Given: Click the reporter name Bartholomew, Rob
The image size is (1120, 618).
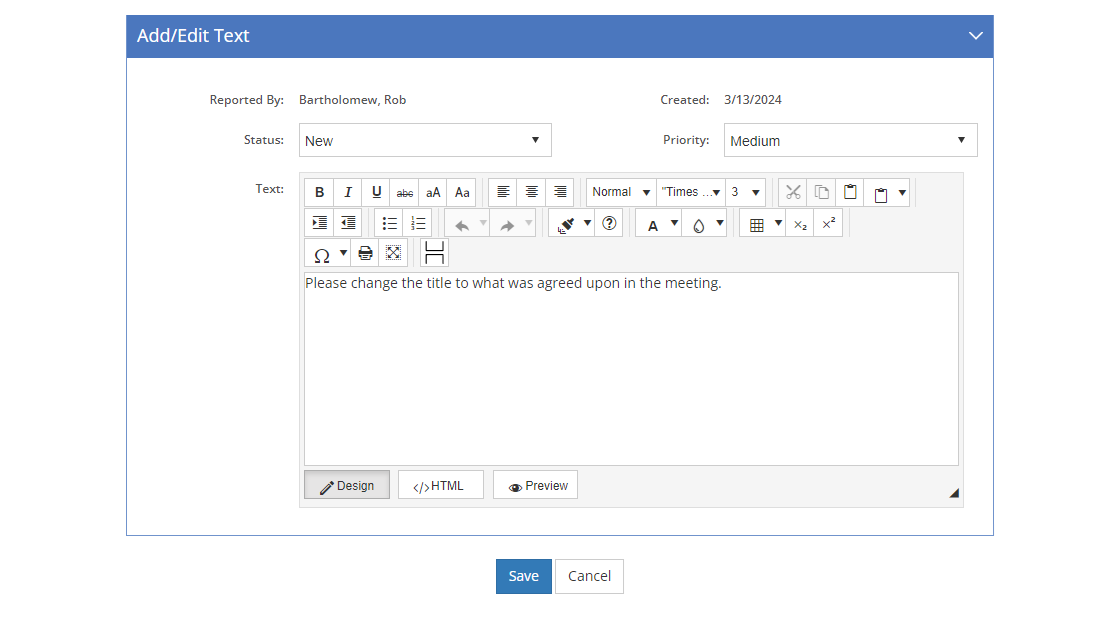Looking at the screenshot, I should (x=352, y=100).
